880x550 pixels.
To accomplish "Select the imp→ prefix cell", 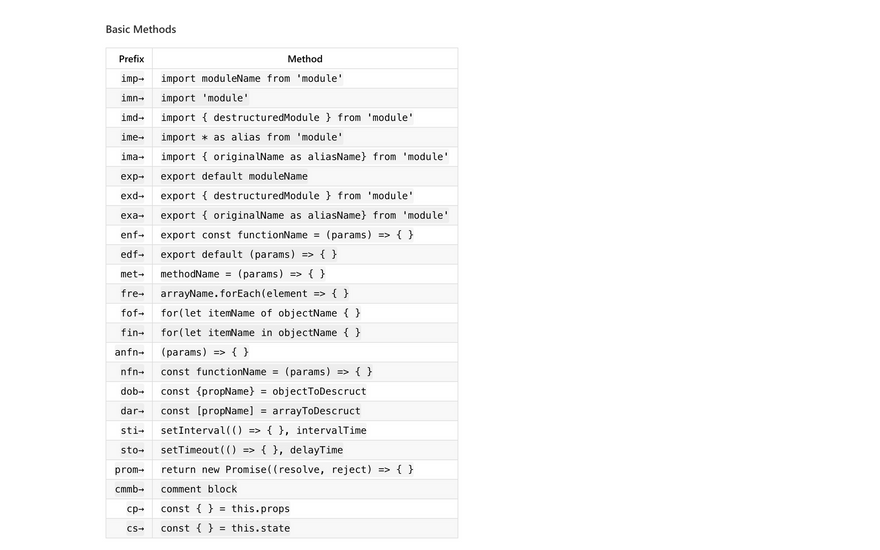I will click(x=132, y=78).
